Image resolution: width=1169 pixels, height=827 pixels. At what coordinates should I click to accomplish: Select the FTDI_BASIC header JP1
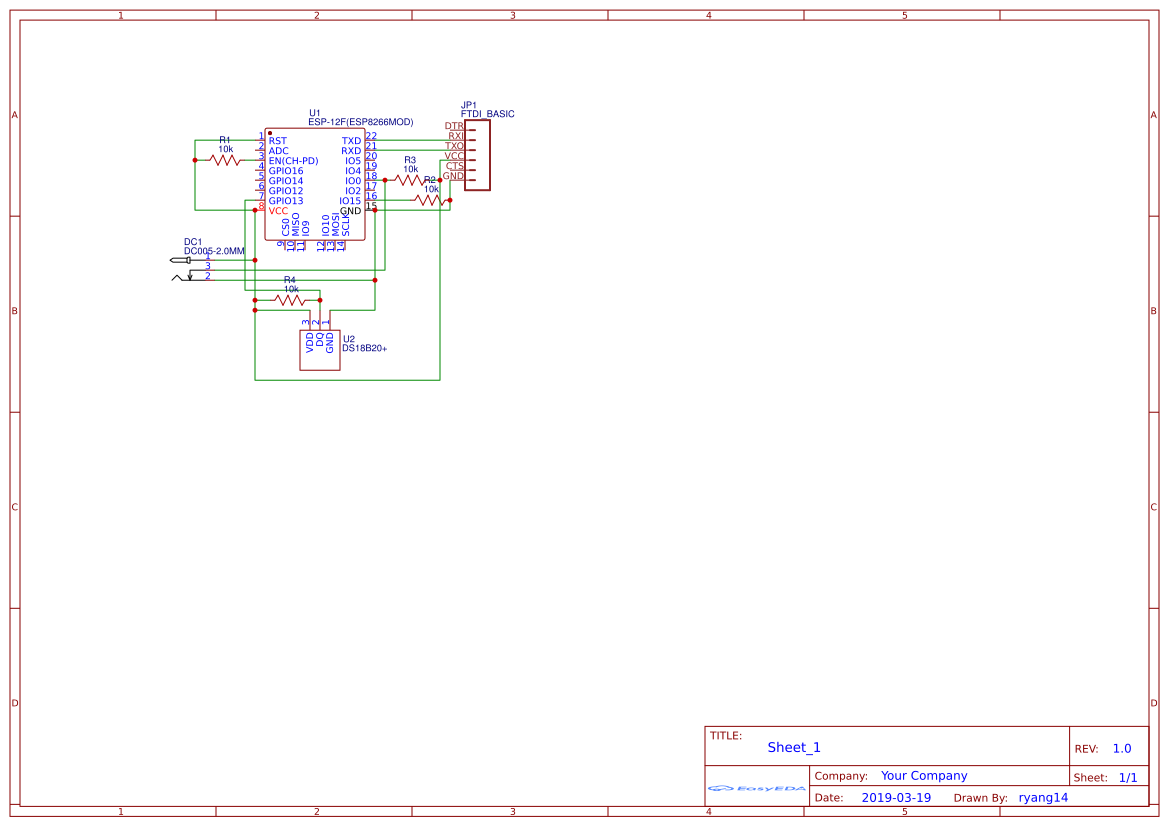point(477,156)
